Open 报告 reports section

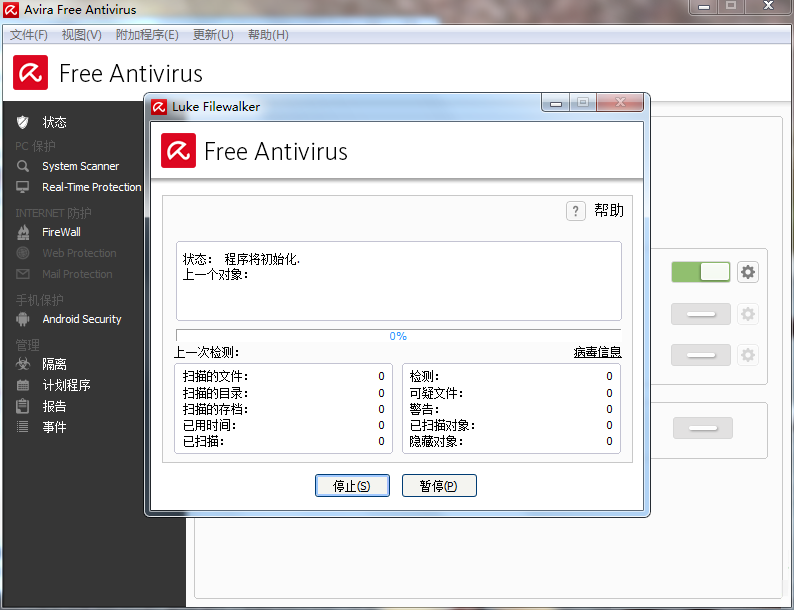point(54,406)
